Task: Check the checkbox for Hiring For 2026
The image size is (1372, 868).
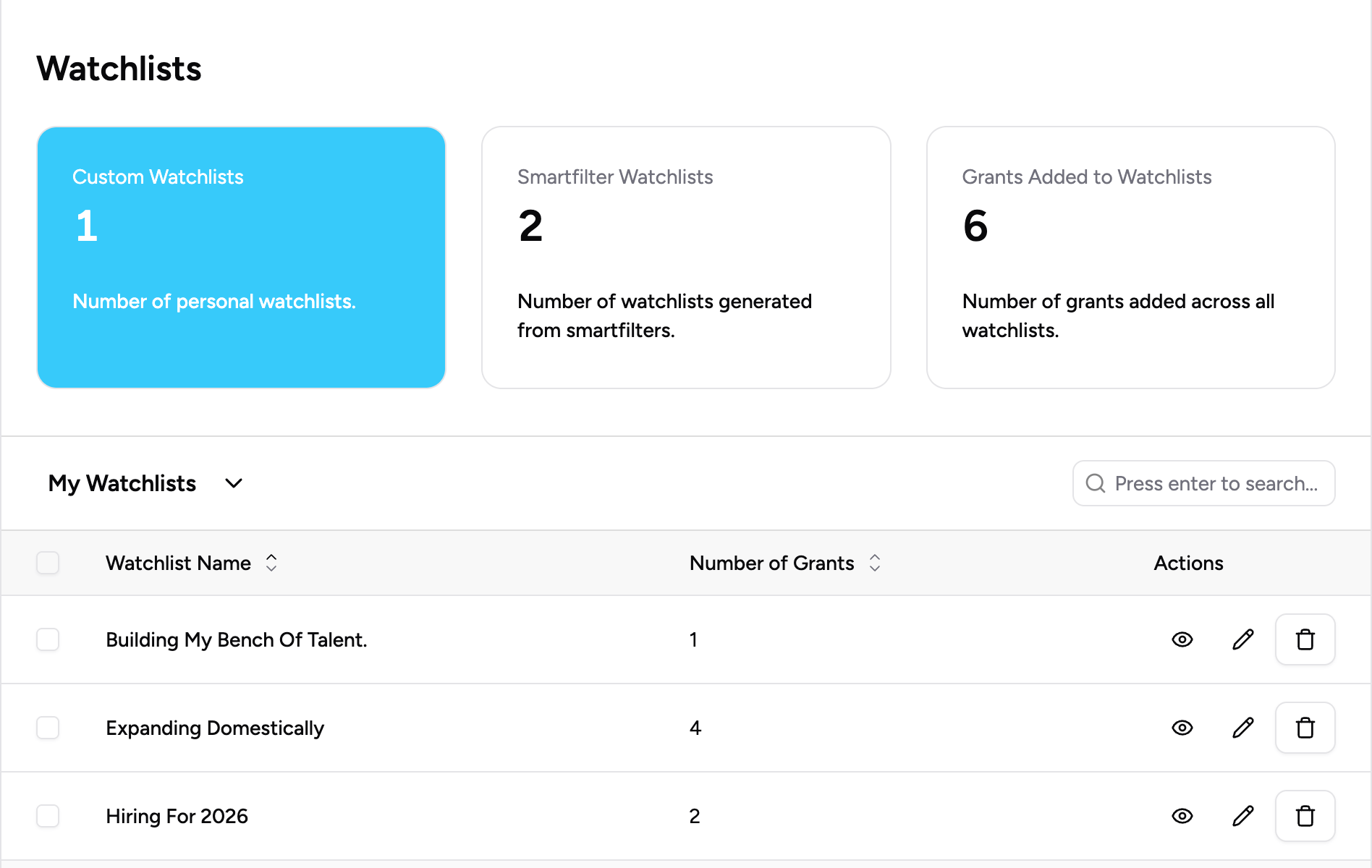Action: coord(48,816)
